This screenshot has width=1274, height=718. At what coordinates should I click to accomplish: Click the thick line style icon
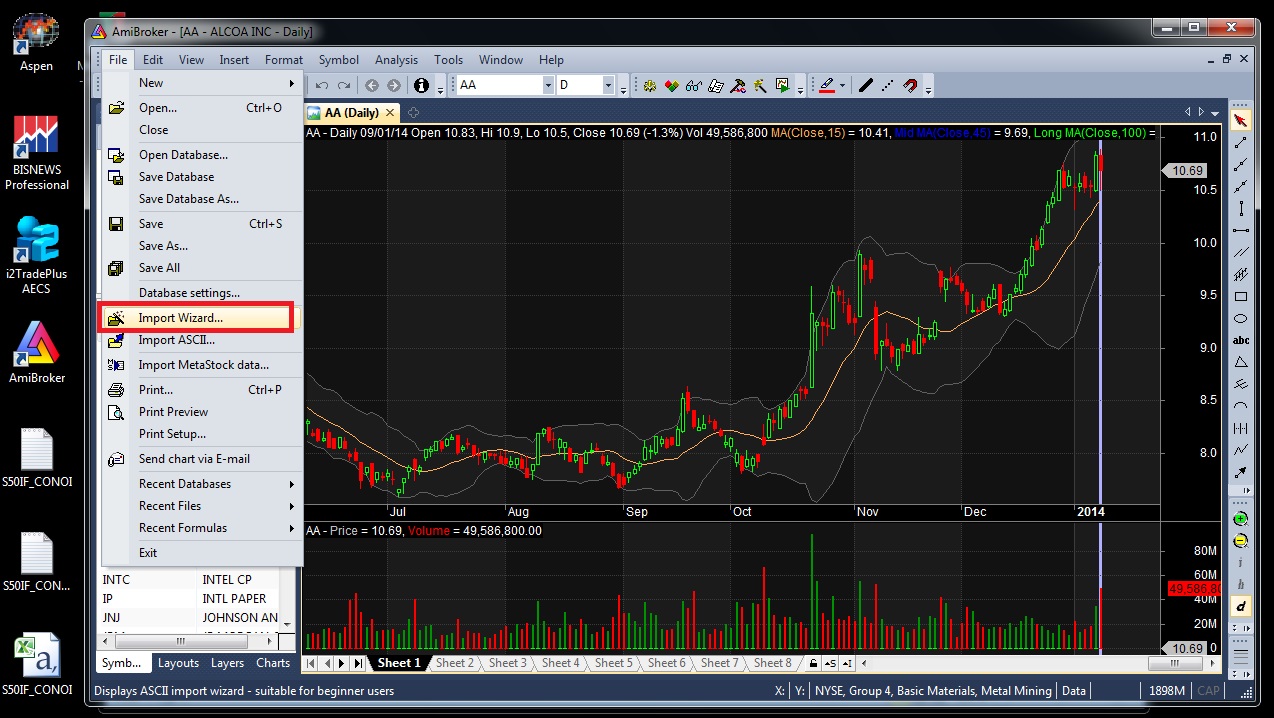click(866, 86)
